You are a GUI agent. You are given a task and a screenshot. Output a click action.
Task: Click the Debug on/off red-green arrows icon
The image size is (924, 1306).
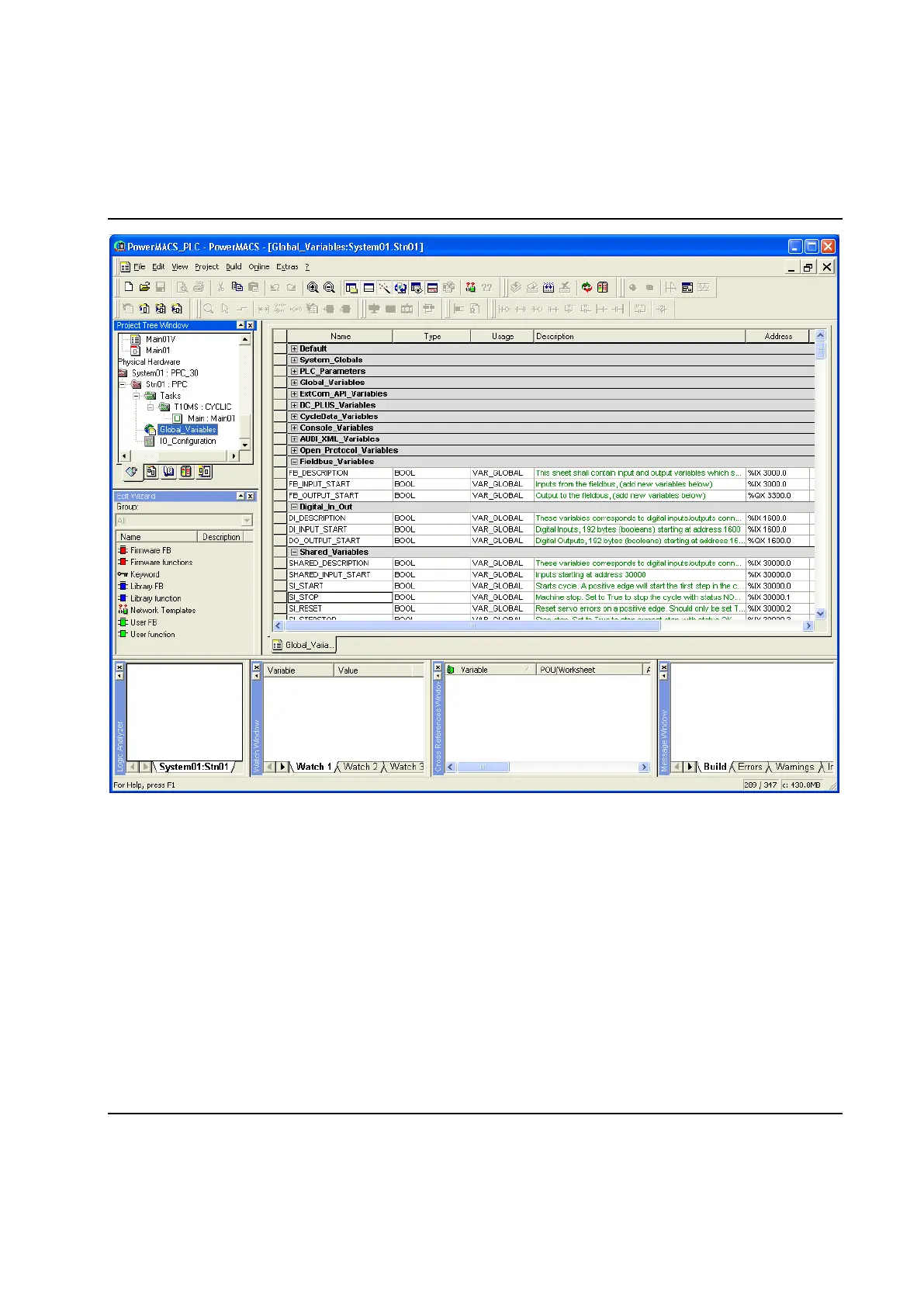click(x=587, y=287)
